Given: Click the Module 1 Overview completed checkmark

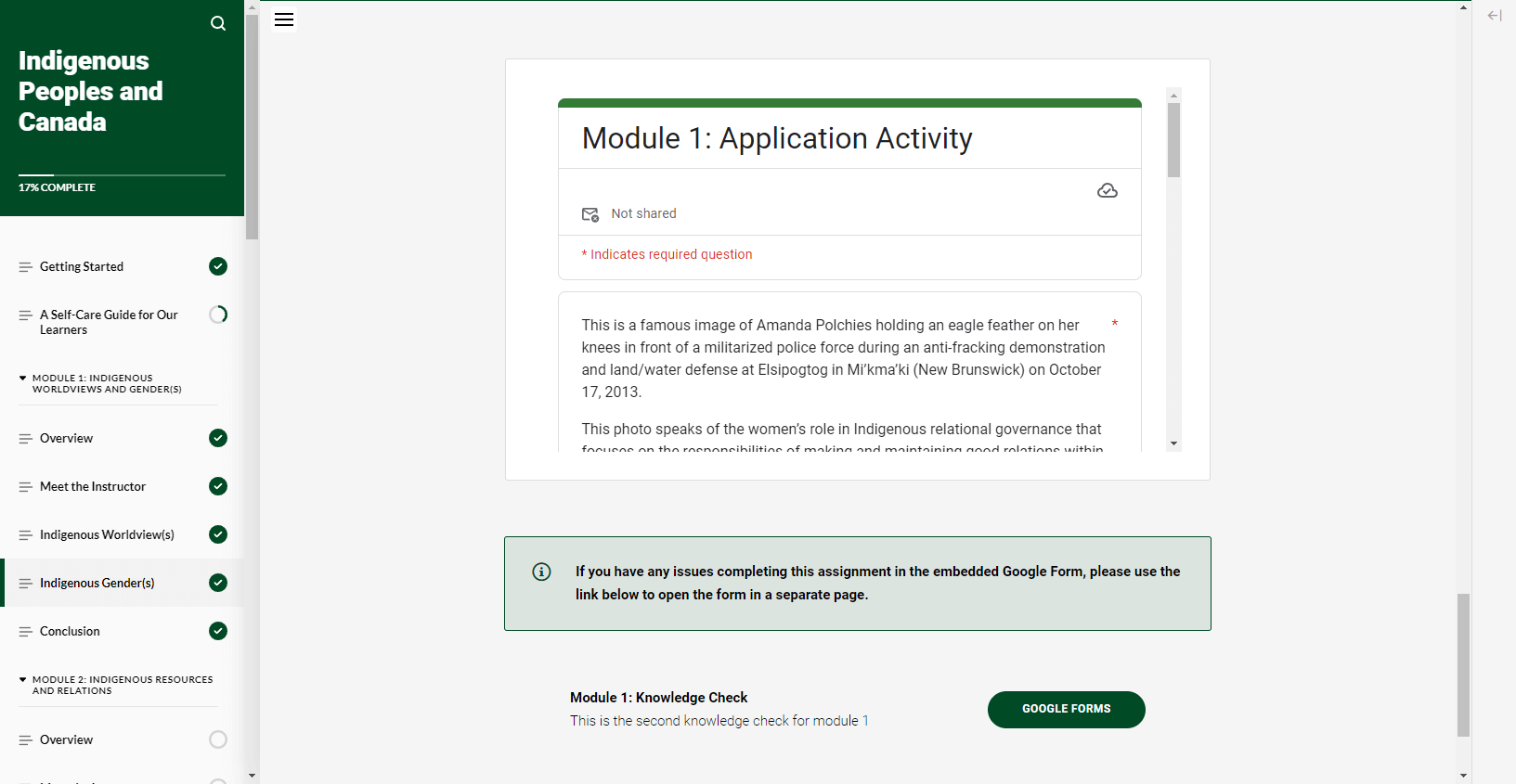Looking at the screenshot, I should [x=218, y=438].
